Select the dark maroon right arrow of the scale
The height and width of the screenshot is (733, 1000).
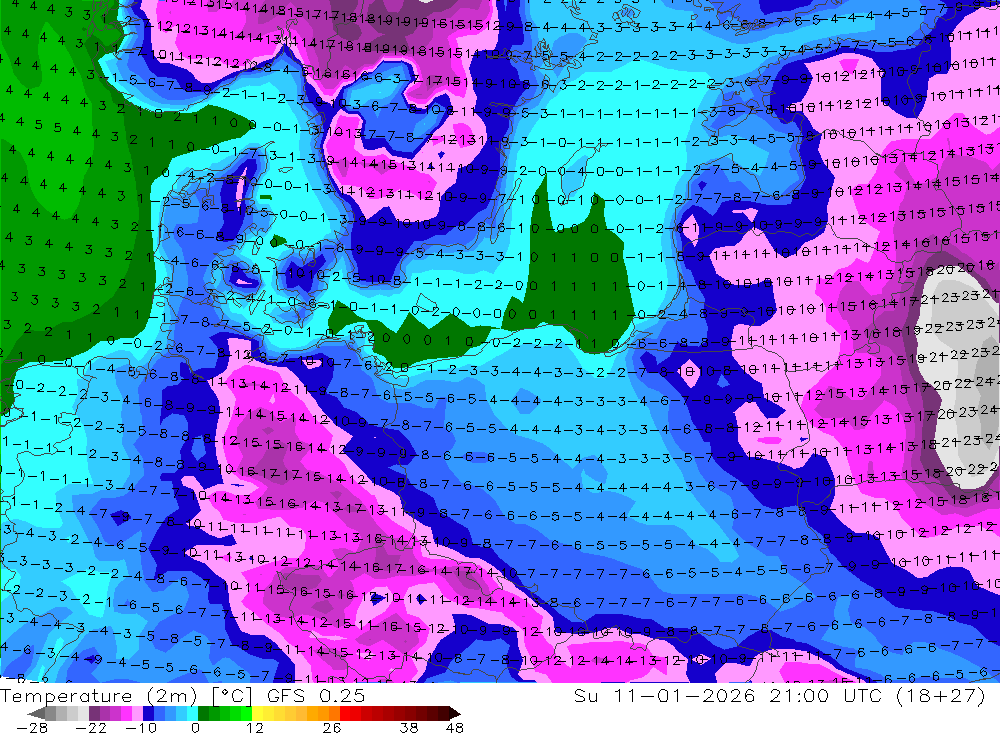pos(455,713)
